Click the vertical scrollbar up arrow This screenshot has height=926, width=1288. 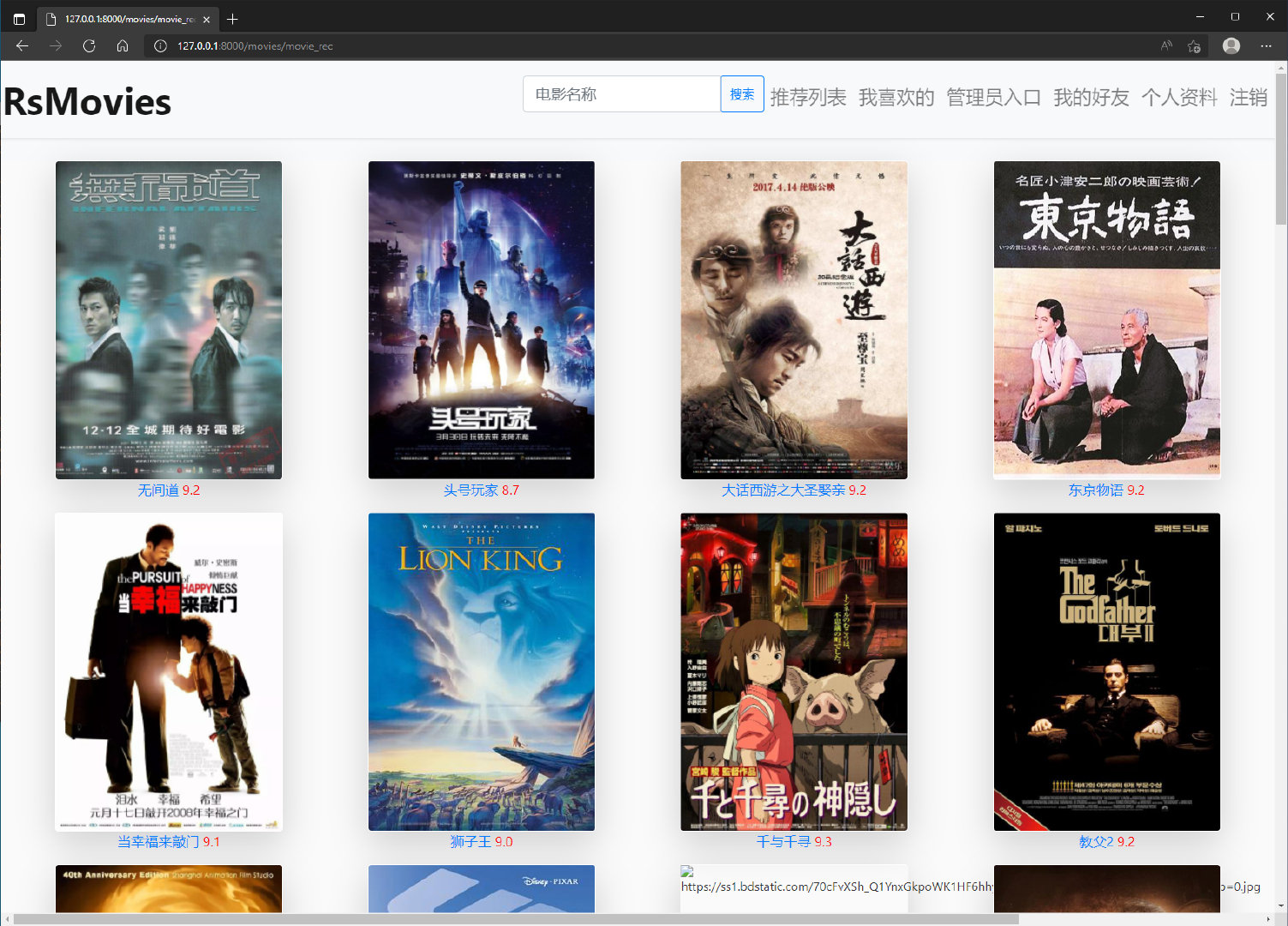click(1280, 67)
